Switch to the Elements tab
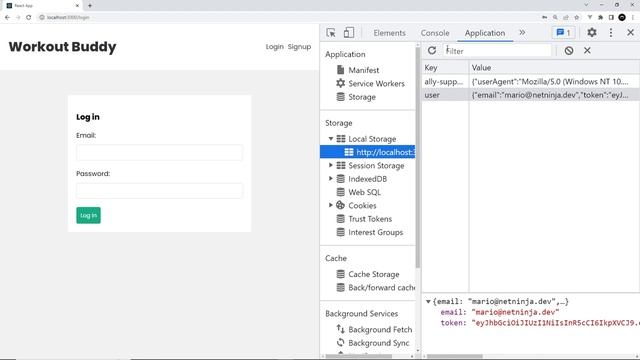Screen dimensions: 640x360 tap(389, 33)
